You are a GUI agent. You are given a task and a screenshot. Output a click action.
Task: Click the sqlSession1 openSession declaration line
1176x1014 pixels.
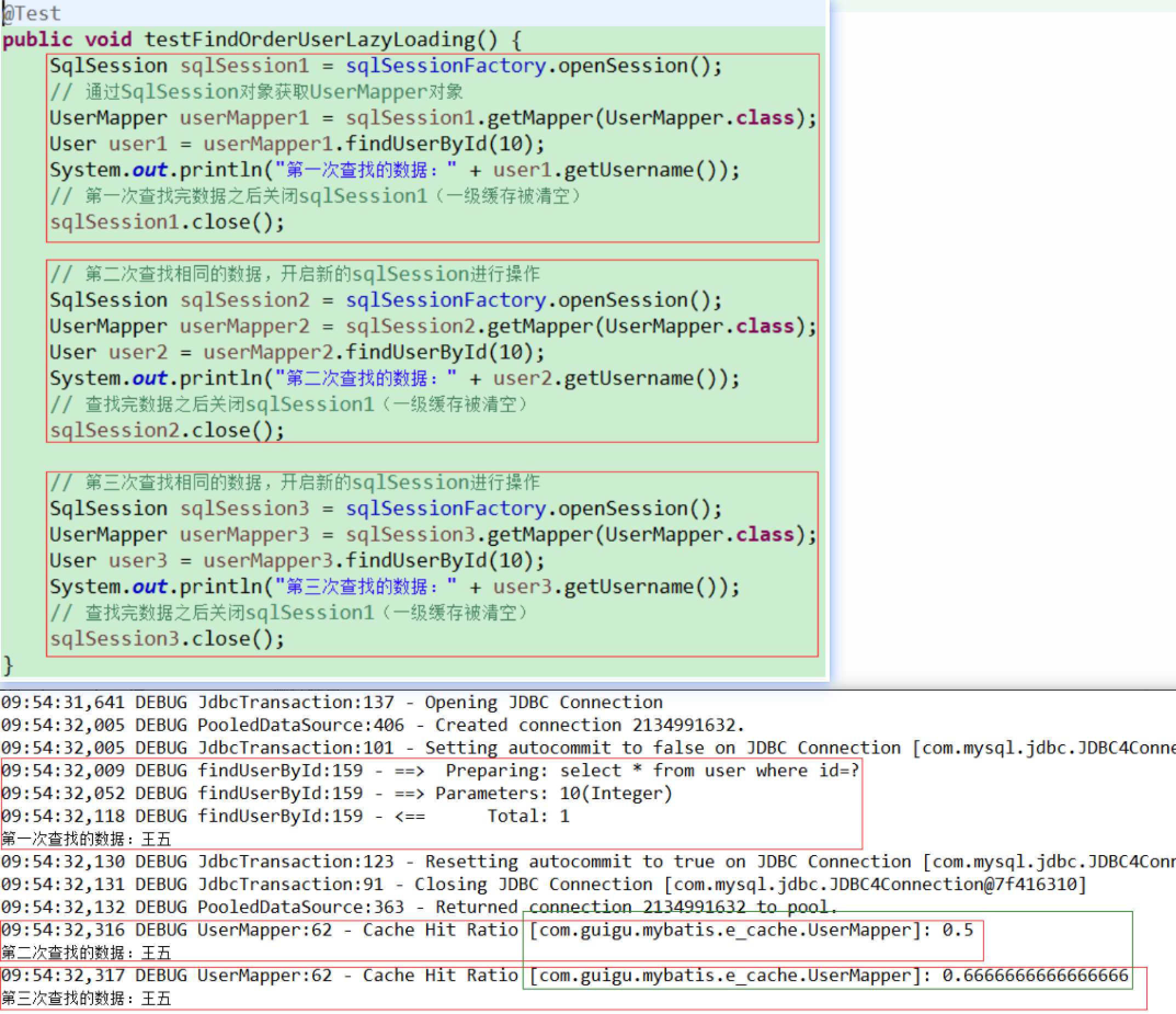pyautogui.click(x=385, y=66)
